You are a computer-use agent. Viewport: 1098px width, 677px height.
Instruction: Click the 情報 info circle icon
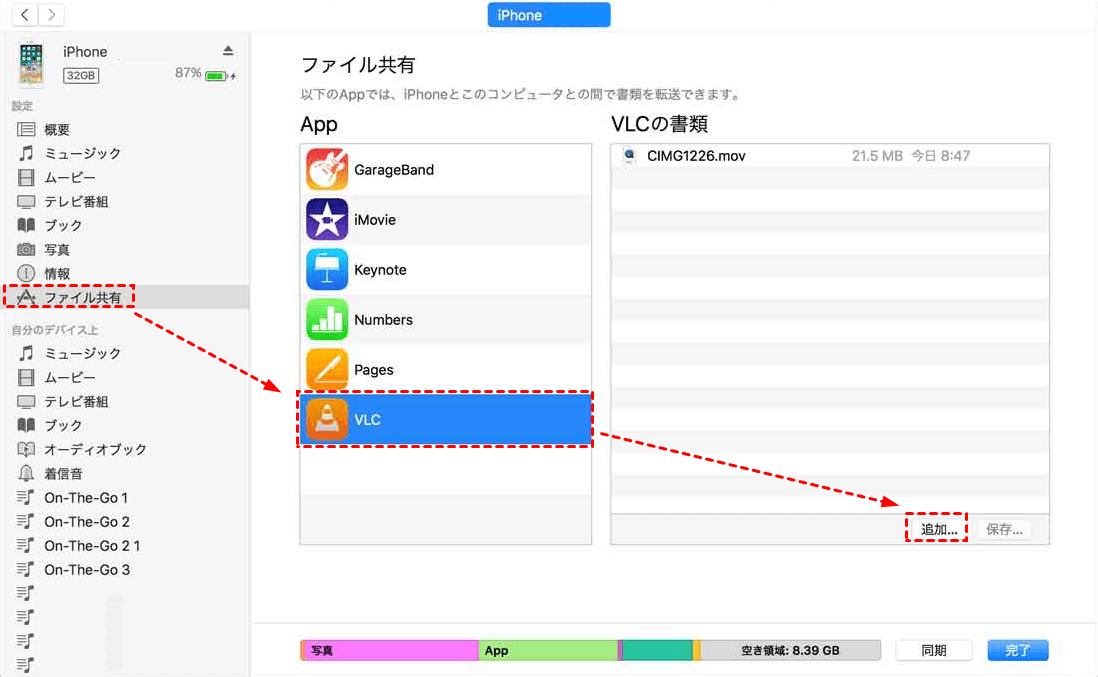(26, 274)
